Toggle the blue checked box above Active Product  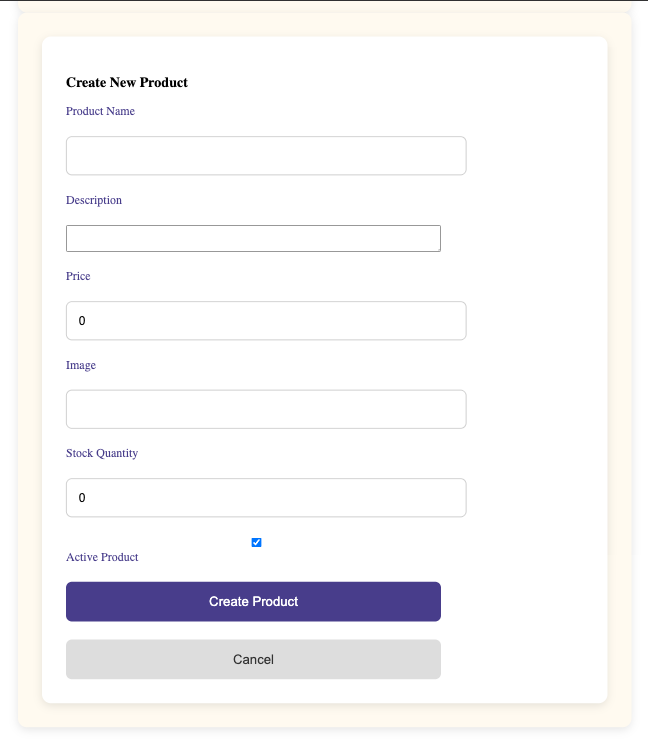256,542
